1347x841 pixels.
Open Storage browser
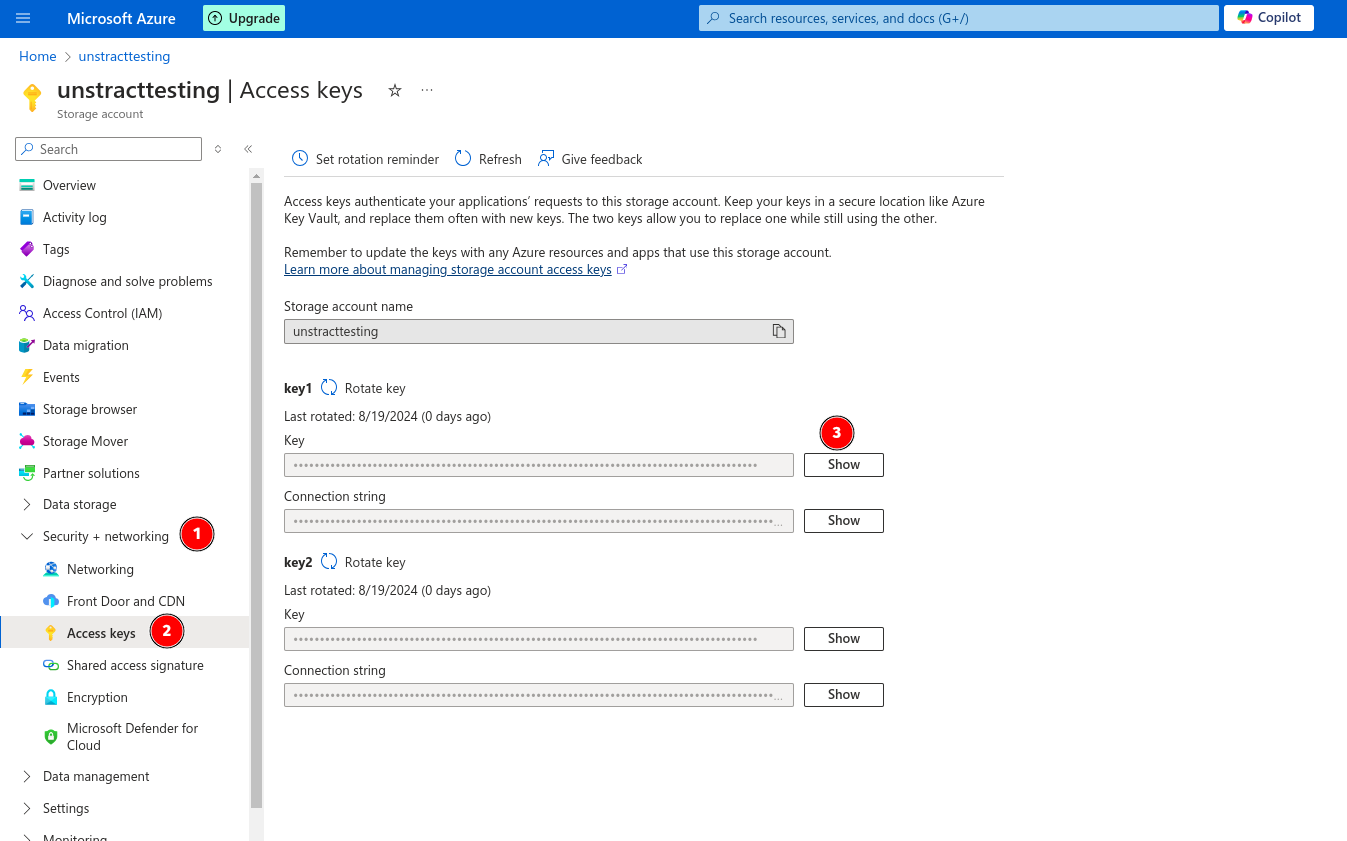90,409
